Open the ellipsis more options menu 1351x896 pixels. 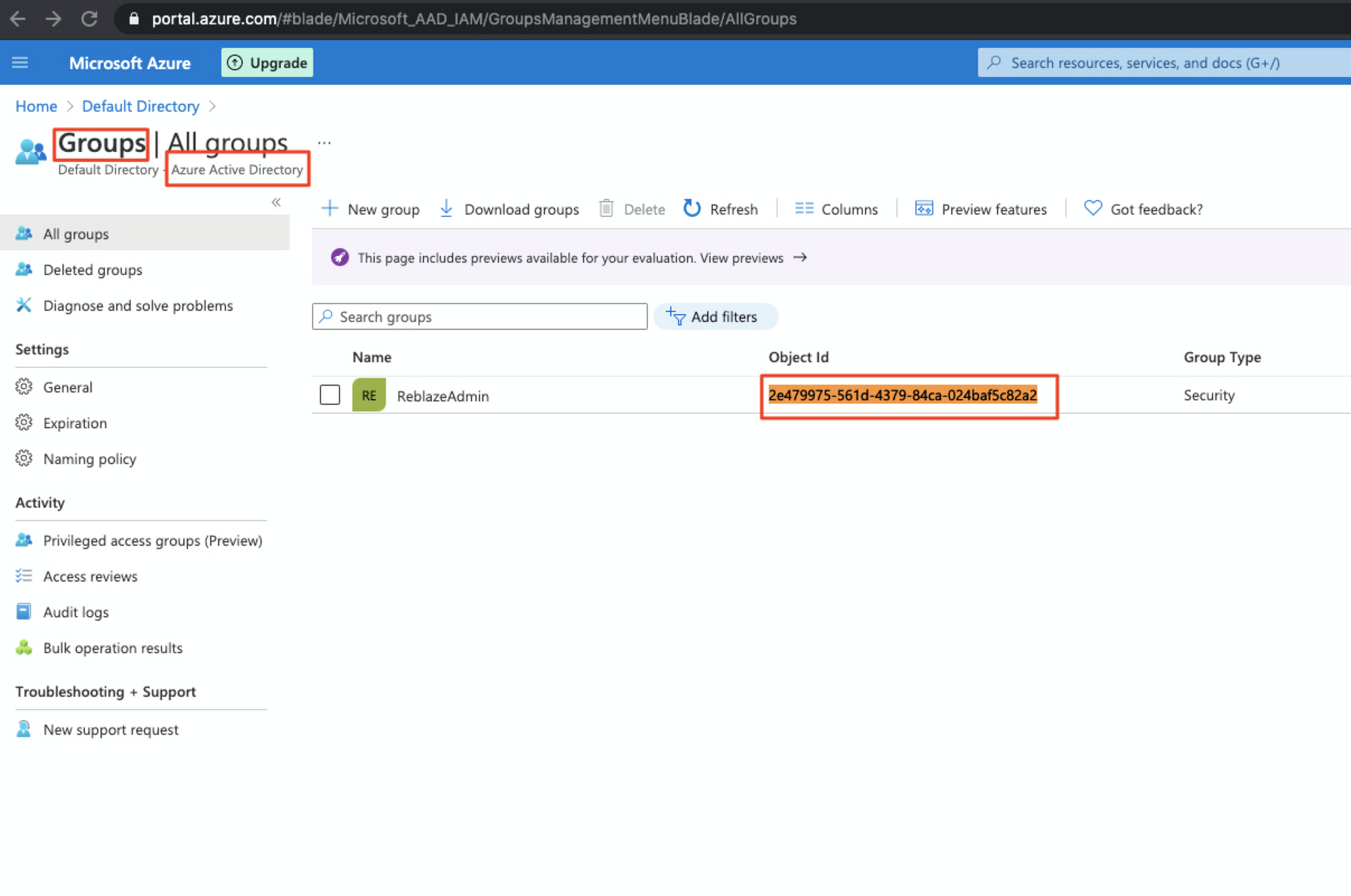(x=324, y=143)
